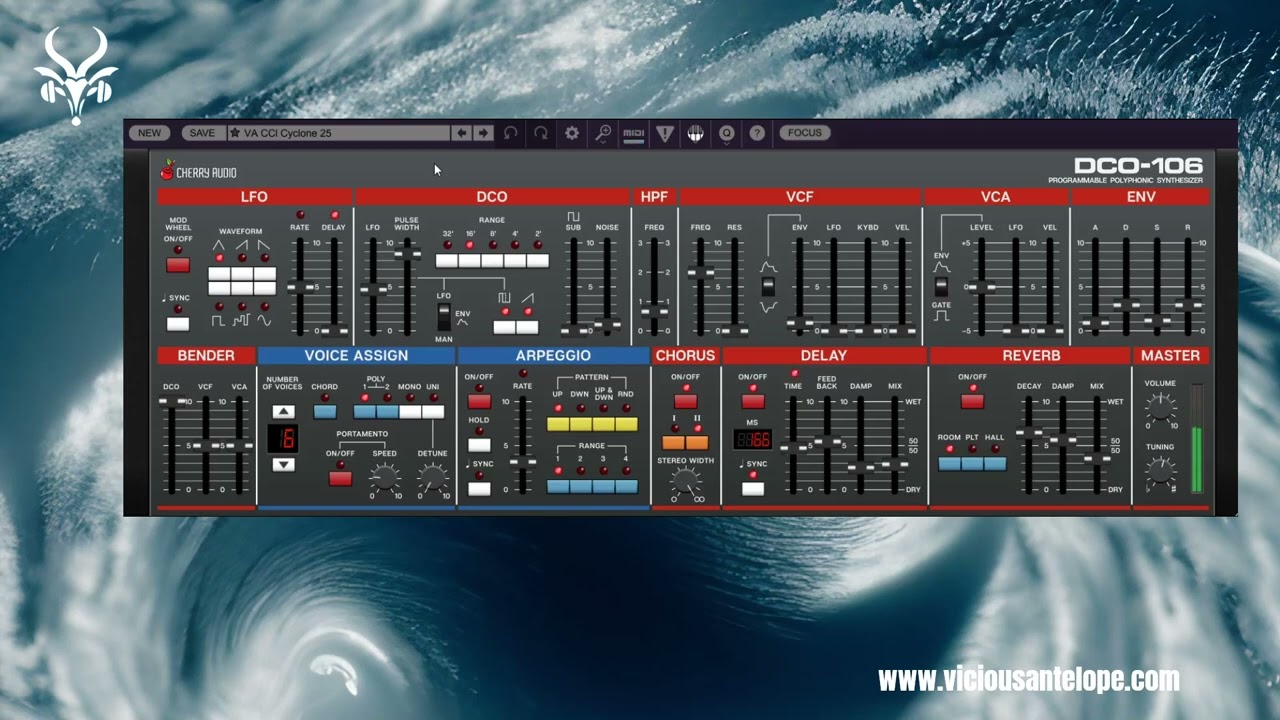Load the previous preset with the left arrow

pos(462,133)
